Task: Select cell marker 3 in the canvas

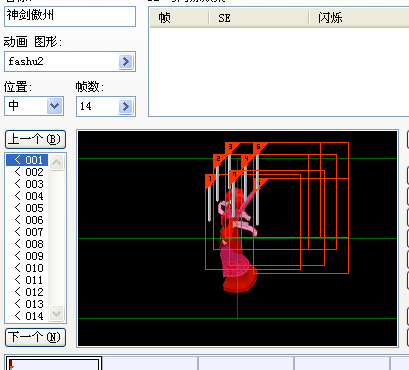Action: pyautogui.click(x=230, y=147)
